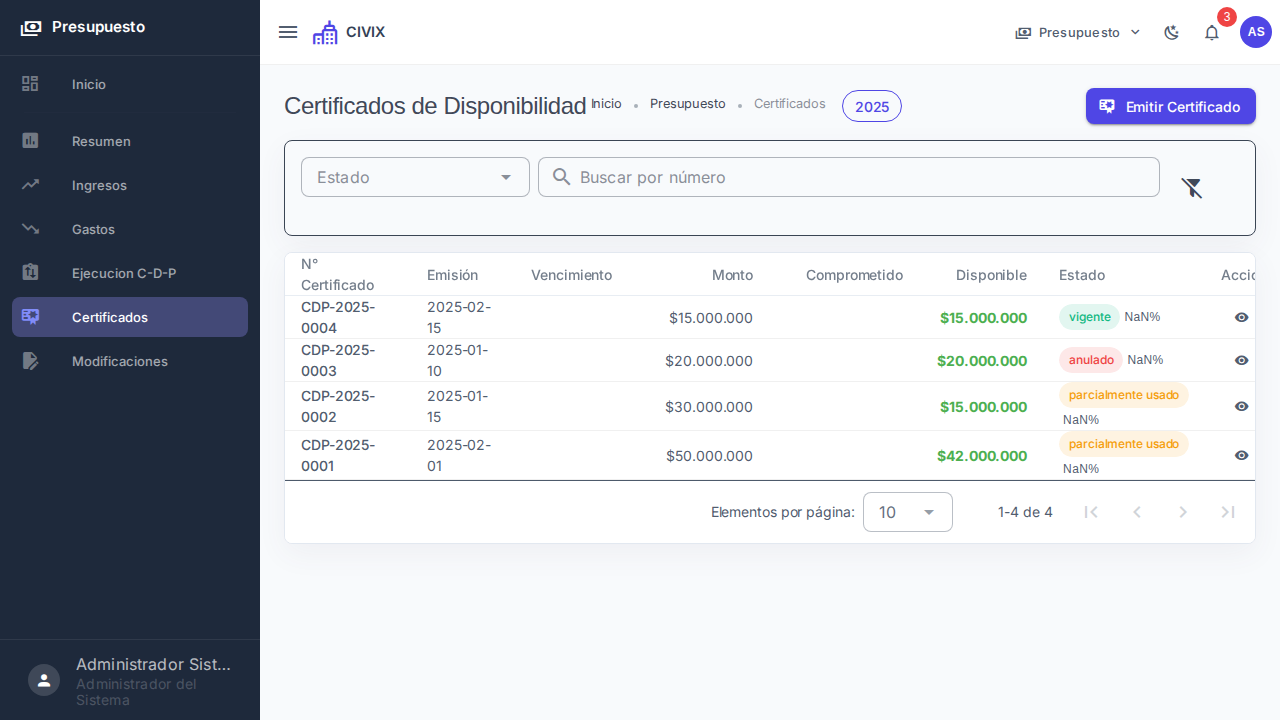
Task: Click the Certificados sidebar icon
Action: pyautogui.click(x=30, y=317)
